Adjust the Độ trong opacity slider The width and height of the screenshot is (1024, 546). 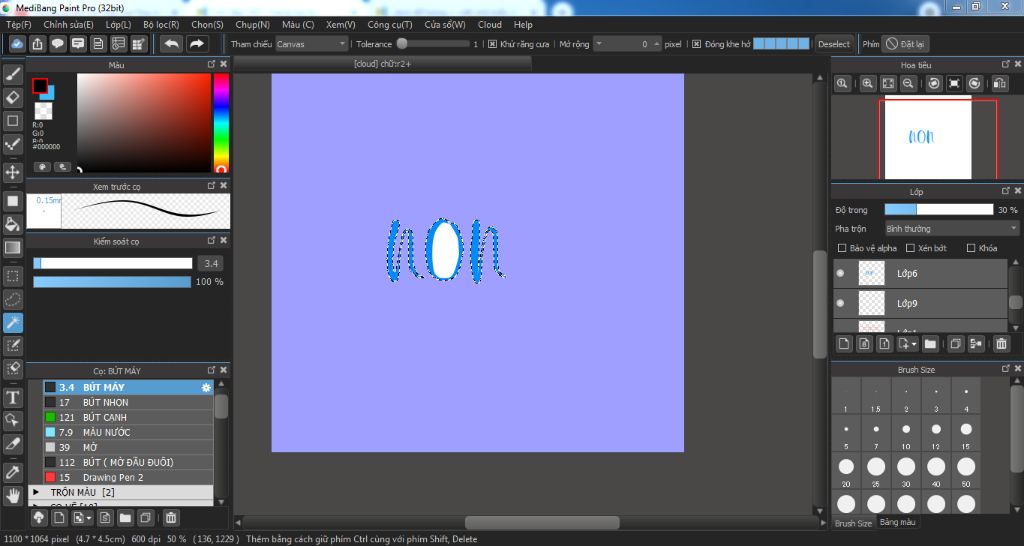(938, 210)
